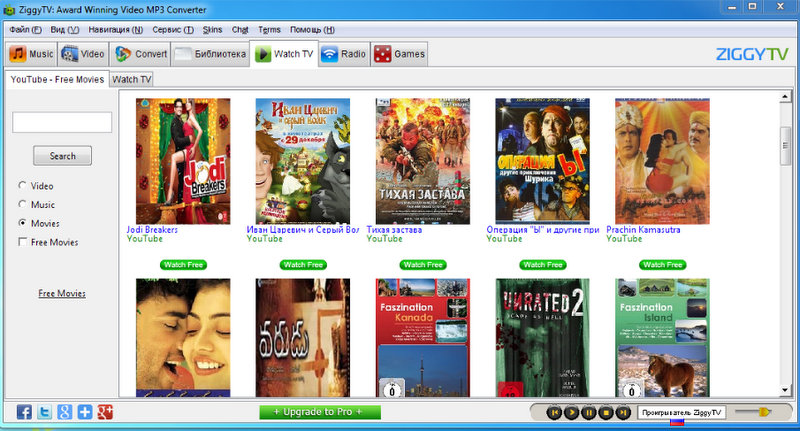Image resolution: width=800 pixels, height=431 pixels.
Task: Click the Операция Ы movie poster
Action: 542,161
